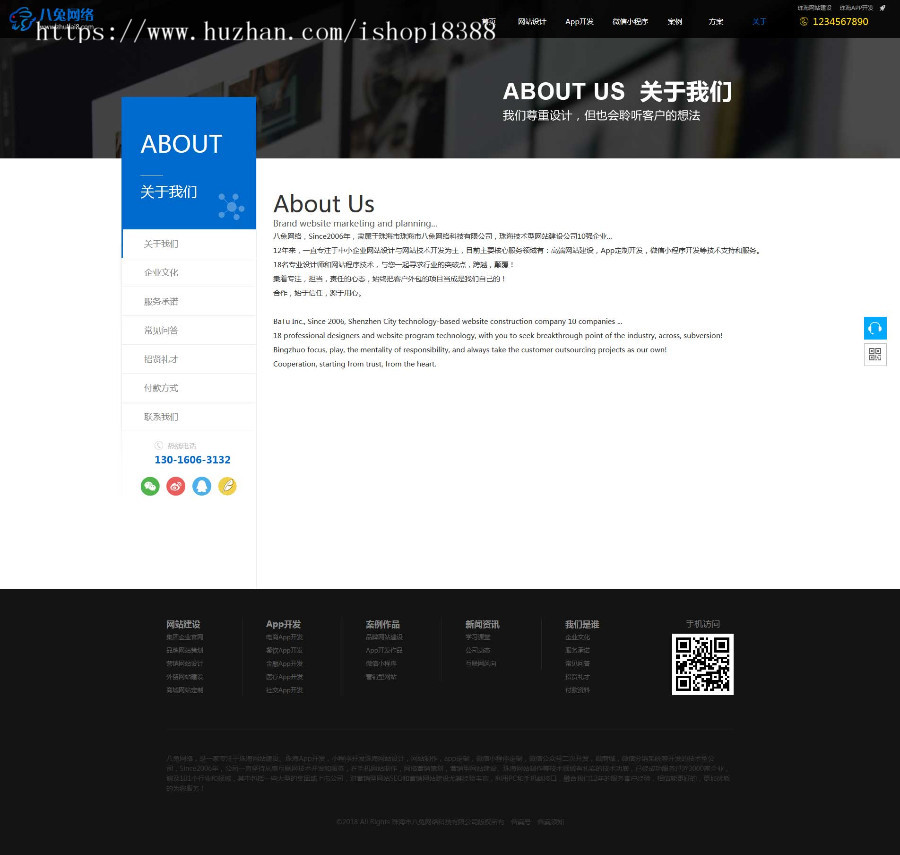Screen dimensions: 900x855
Task: Select 付款方式 in the sidebar menu
Action: click(x=189, y=388)
